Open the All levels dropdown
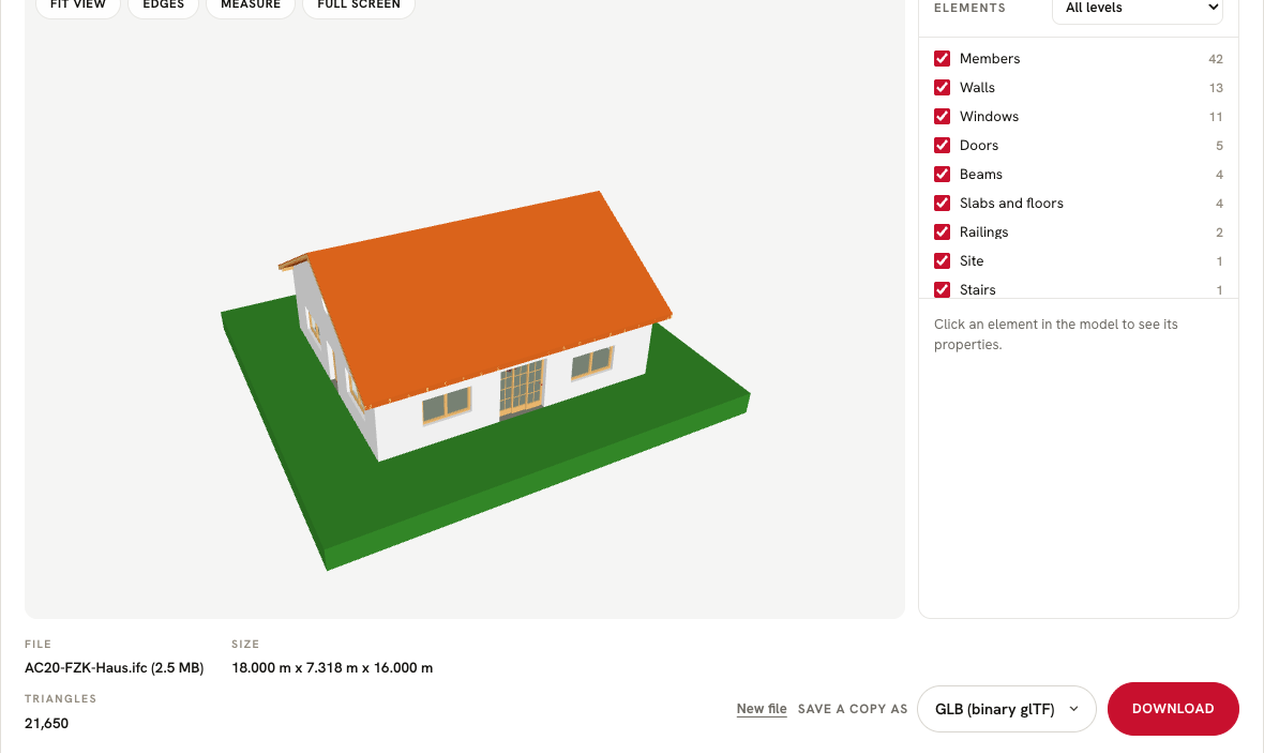This screenshot has width=1264, height=753. pyautogui.click(x=1137, y=8)
